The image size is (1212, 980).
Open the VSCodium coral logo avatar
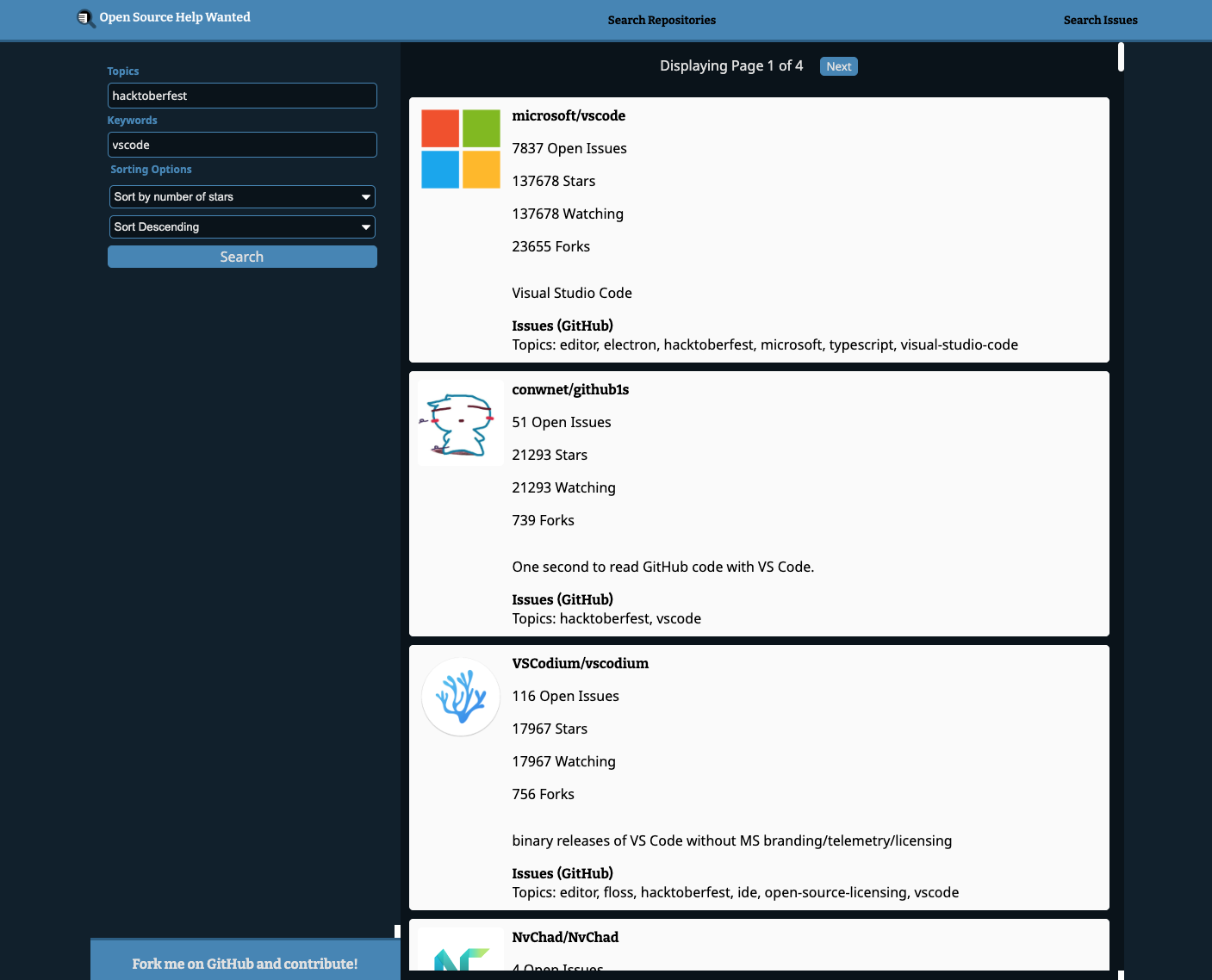pos(461,697)
